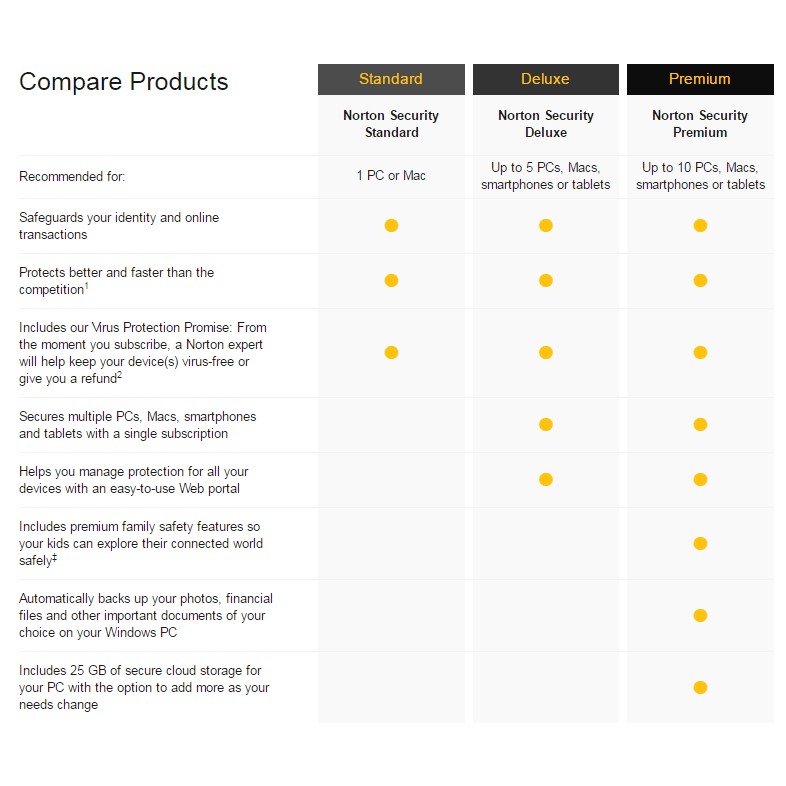Click Premium's dot for protects better and faster
The image size is (786, 786).
pyautogui.click(x=700, y=280)
